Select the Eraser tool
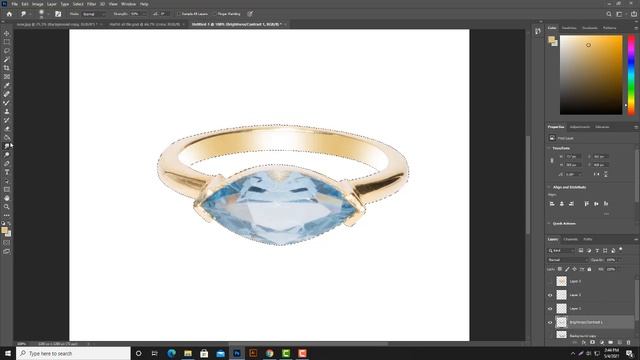The height and width of the screenshot is (360, 640). 7,129
